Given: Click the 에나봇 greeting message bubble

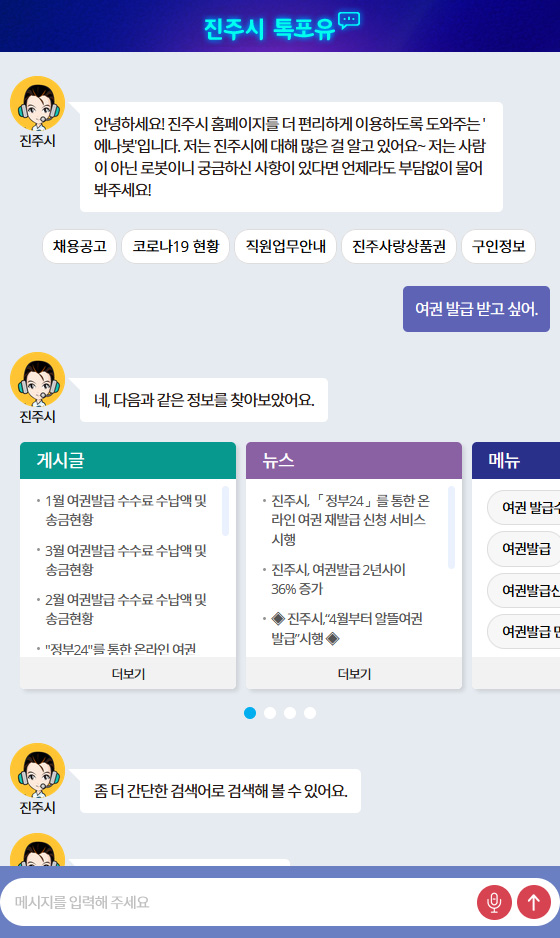Looking at the screenshot, I should (x=291, y=157).
